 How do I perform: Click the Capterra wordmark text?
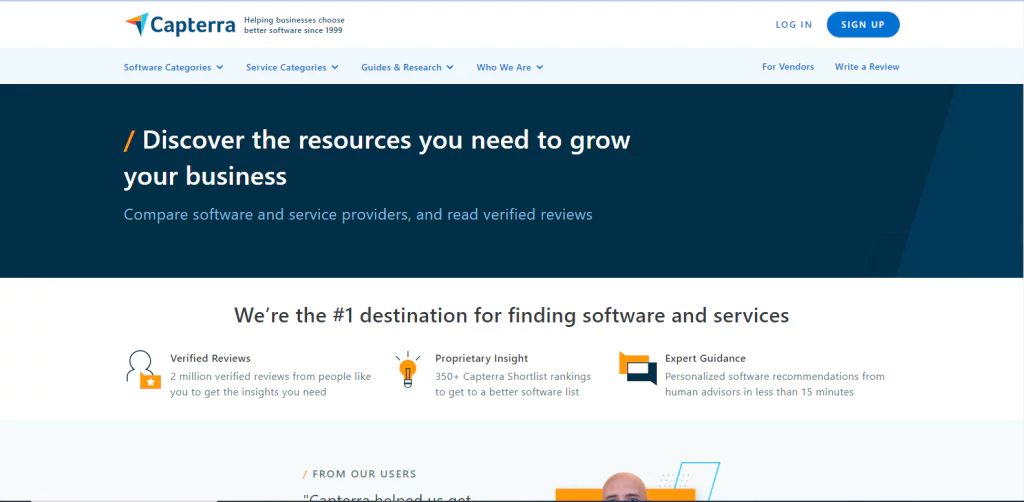pos(193,25)
